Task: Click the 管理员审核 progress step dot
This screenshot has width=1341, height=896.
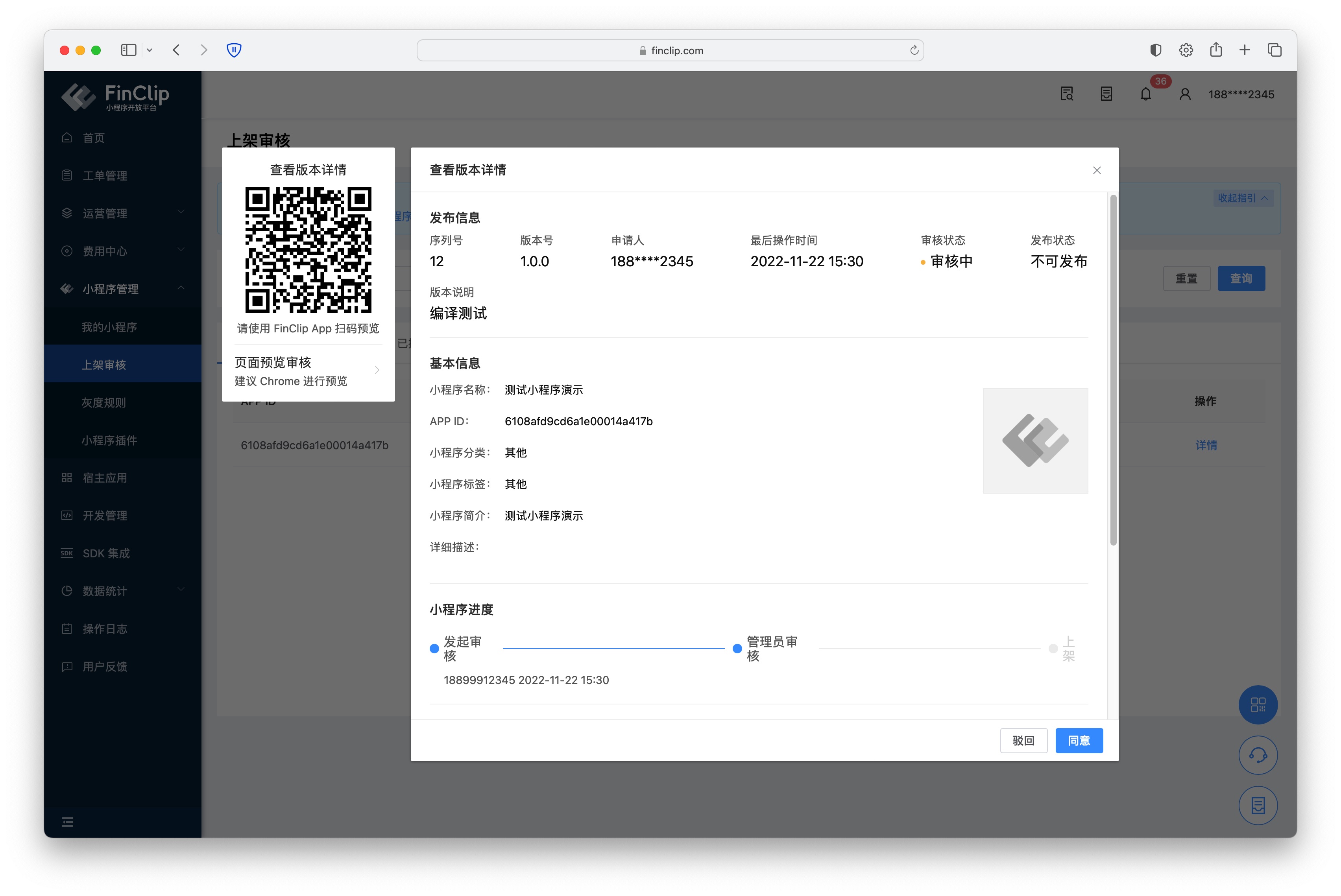Action: pyautogui.click(x=737, y=649)
